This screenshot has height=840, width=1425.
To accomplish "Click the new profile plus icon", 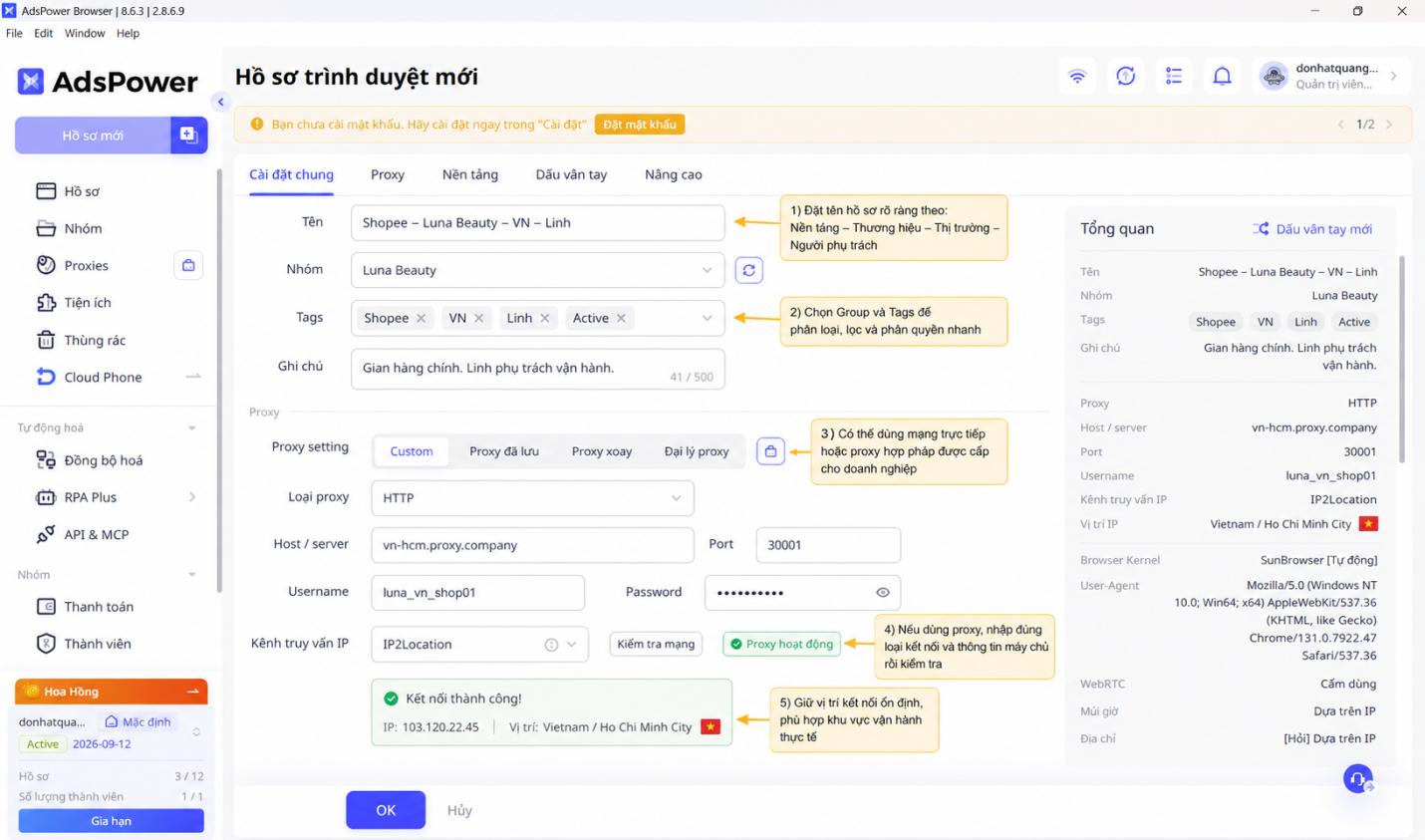I will [x=188, y=136].
